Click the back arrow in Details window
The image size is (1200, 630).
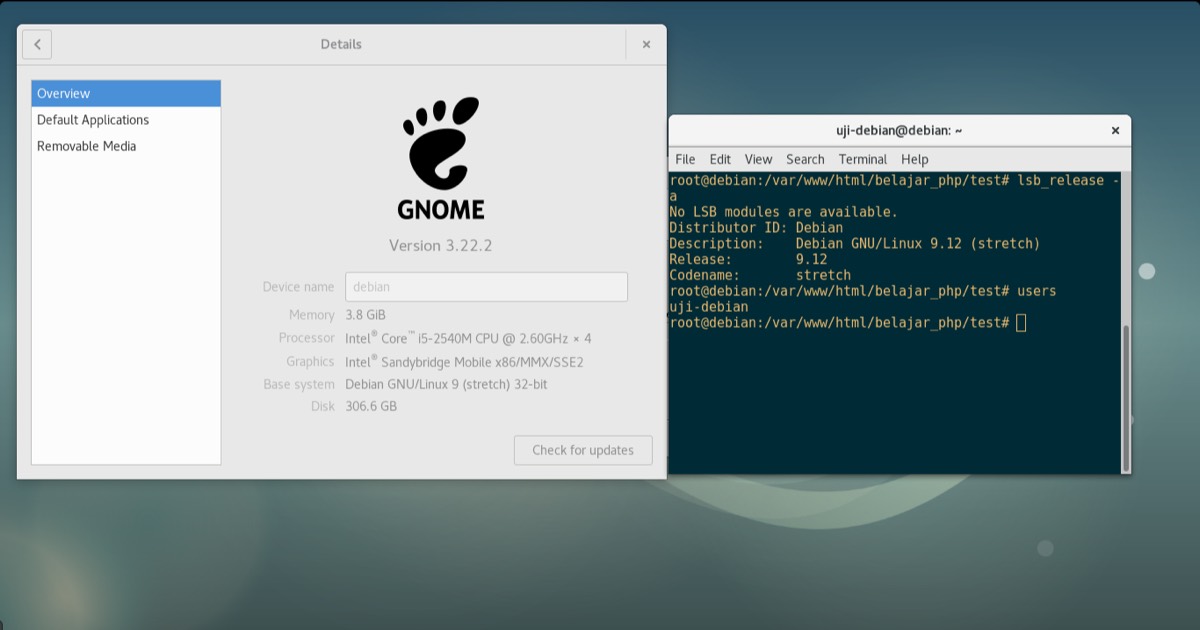37,44
